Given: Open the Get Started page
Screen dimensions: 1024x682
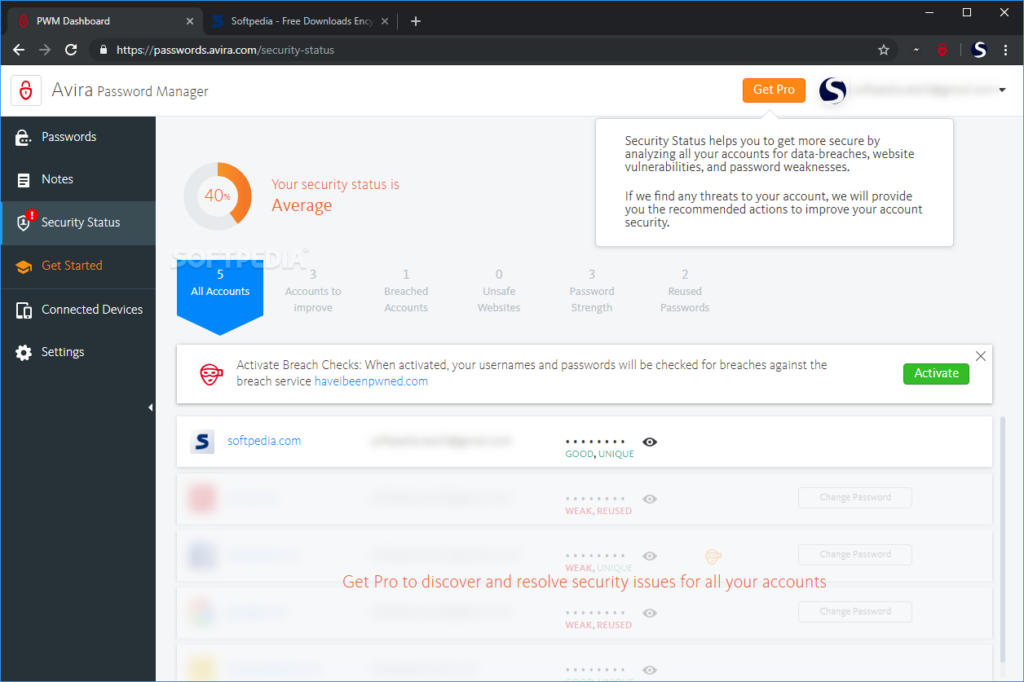Looking at the screenshot, I should (78, 266).
